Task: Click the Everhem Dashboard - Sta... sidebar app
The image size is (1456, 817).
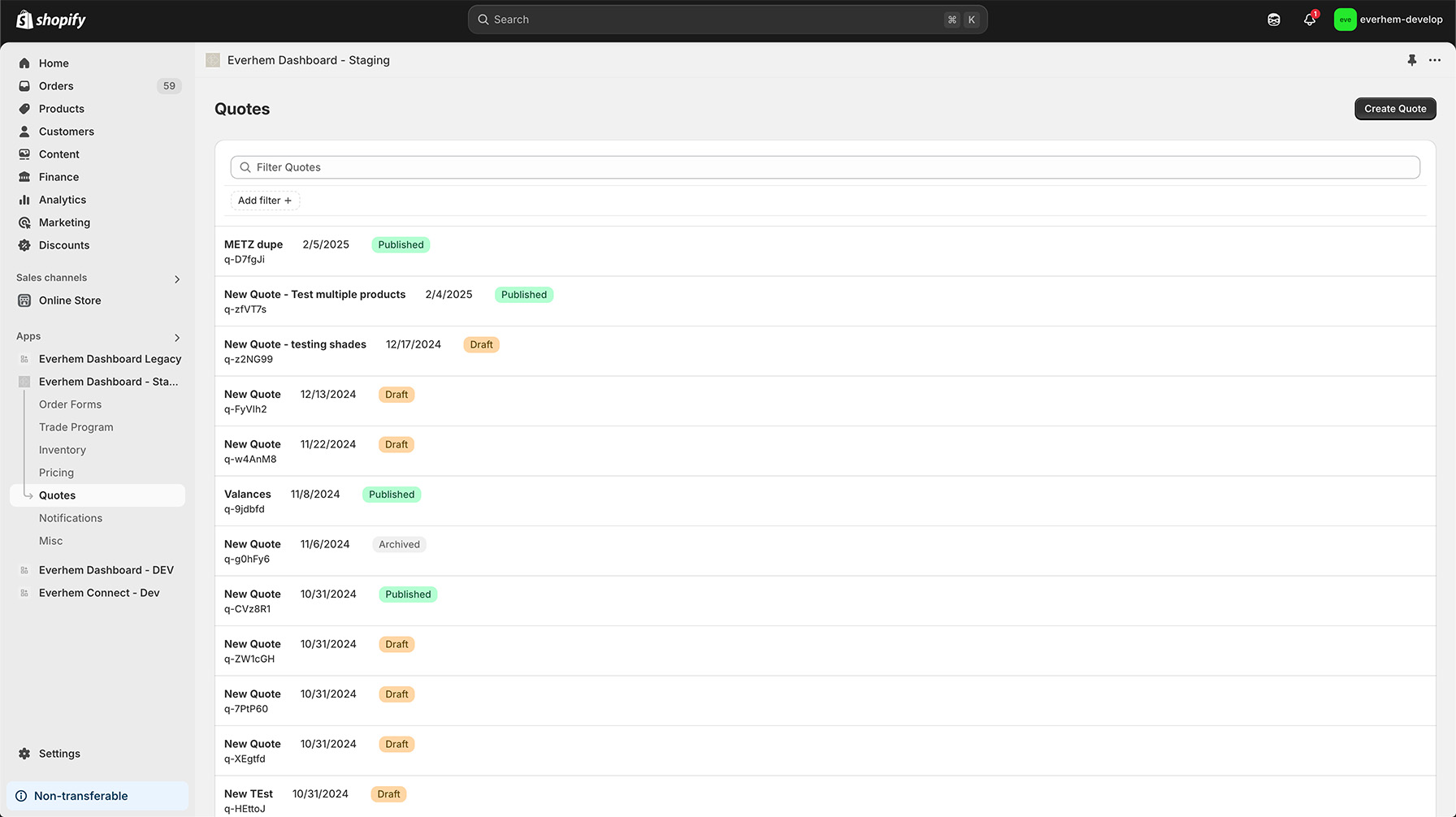Action: 97,382
